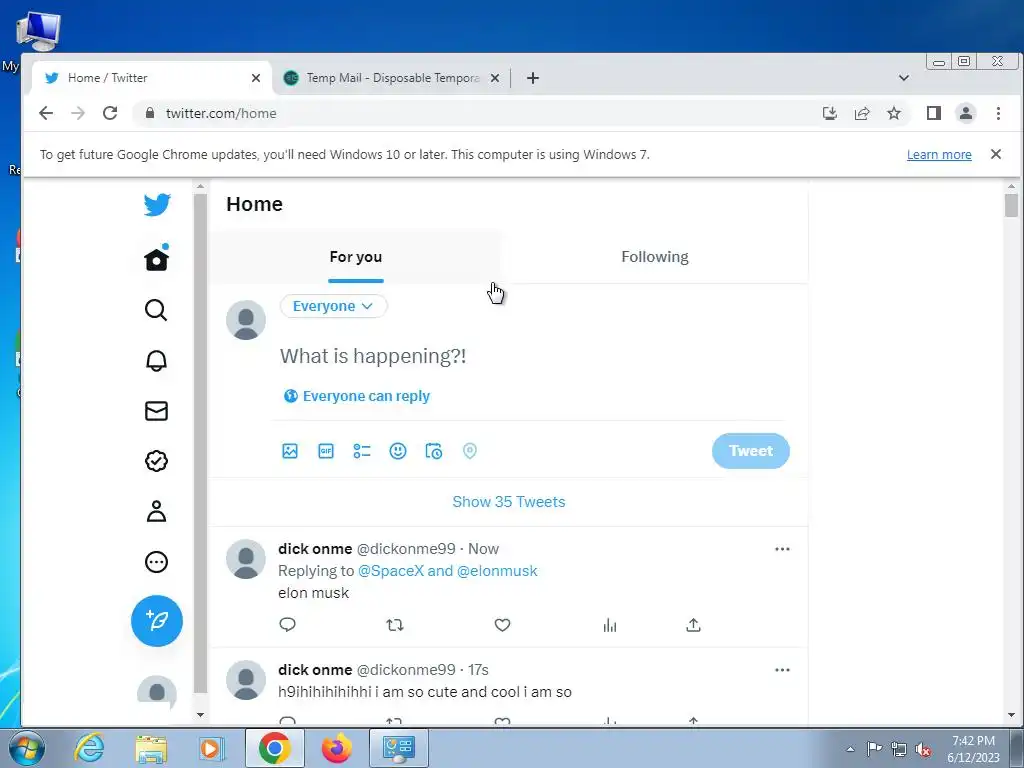Click the page's right vertical scrollbar thumb

[x=1012, y=205]
